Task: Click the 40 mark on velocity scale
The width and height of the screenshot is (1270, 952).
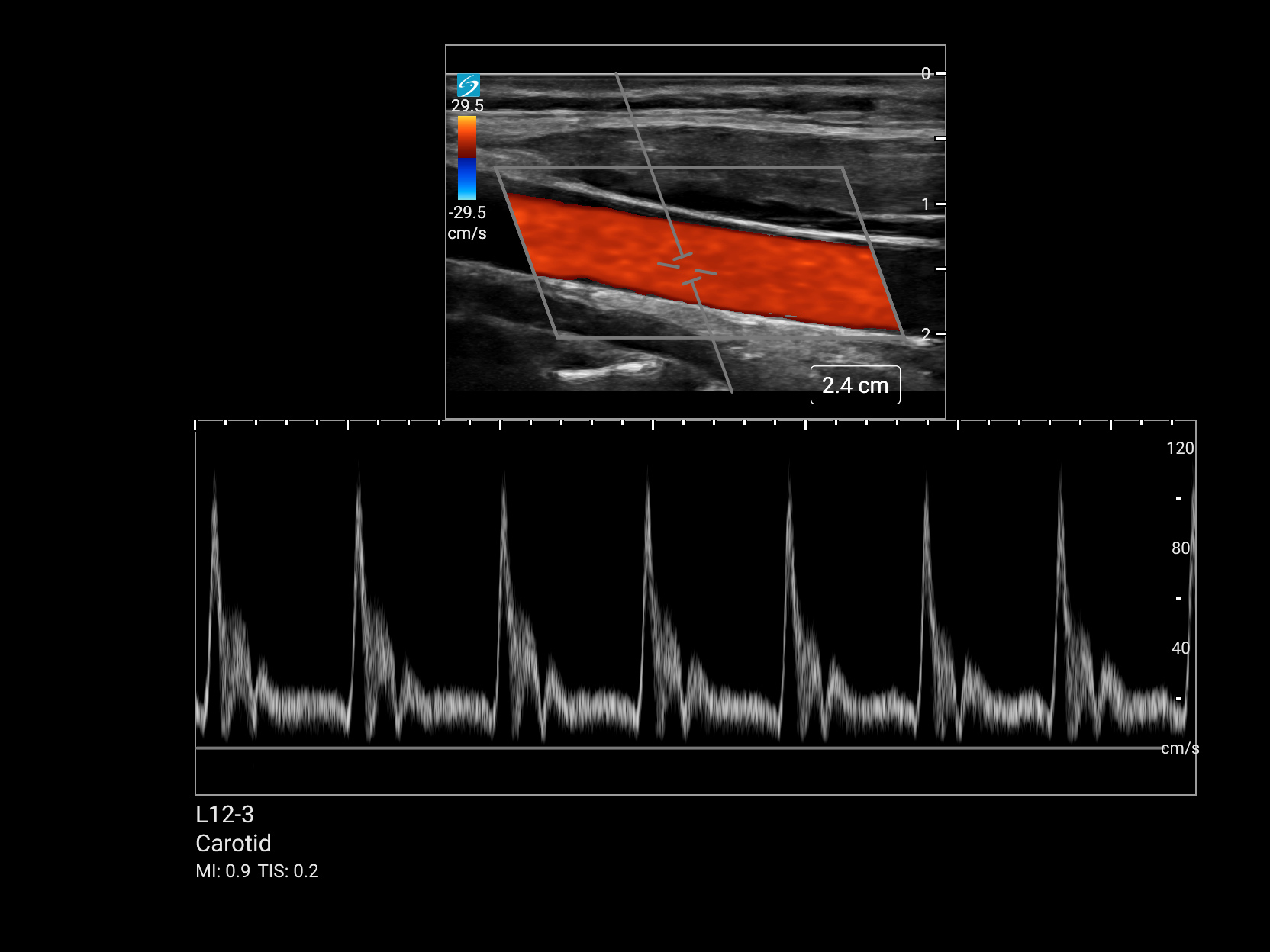Action: pyautogui.click(x=1180, y=648)
